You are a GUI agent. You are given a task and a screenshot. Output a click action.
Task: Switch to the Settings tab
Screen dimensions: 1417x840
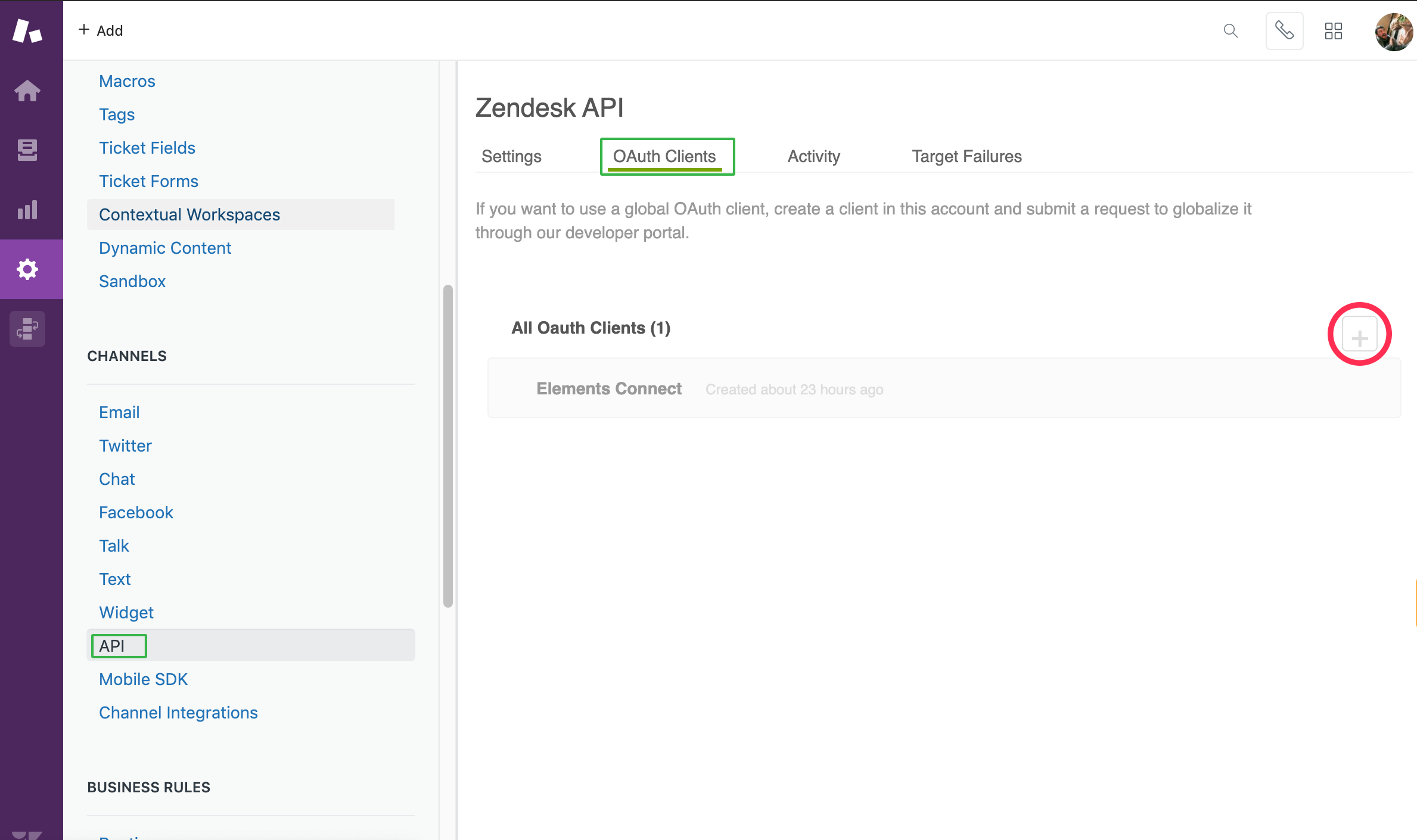click(x=511, y=156)
